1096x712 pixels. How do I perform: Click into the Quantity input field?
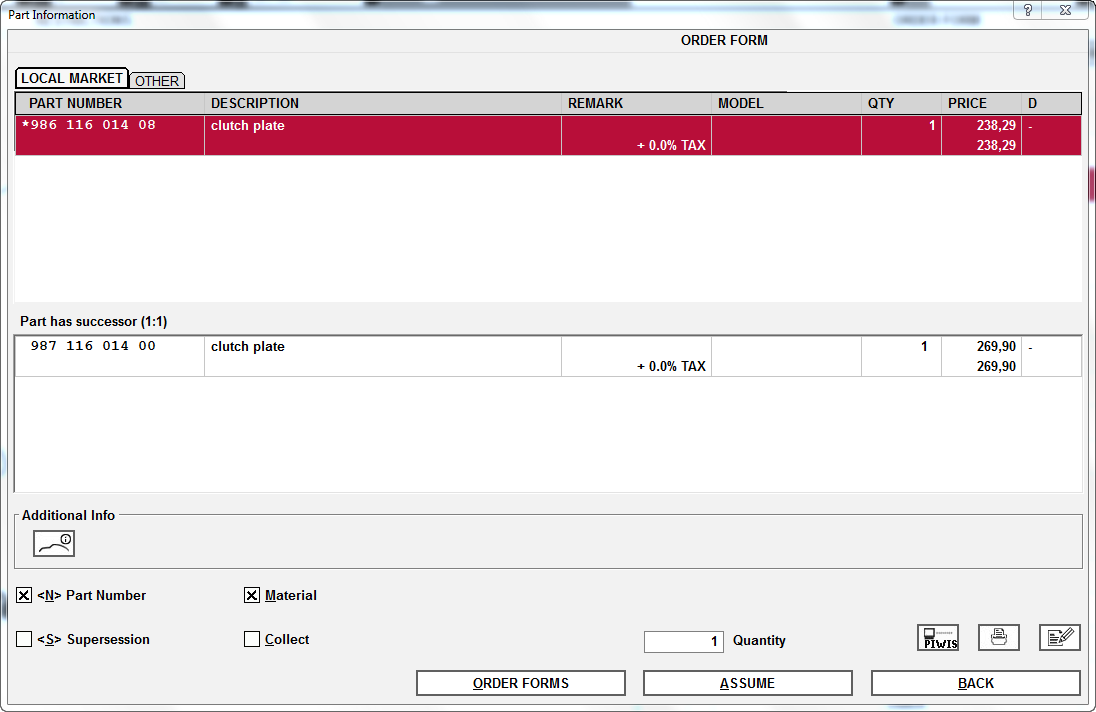[x=683, y=642]
